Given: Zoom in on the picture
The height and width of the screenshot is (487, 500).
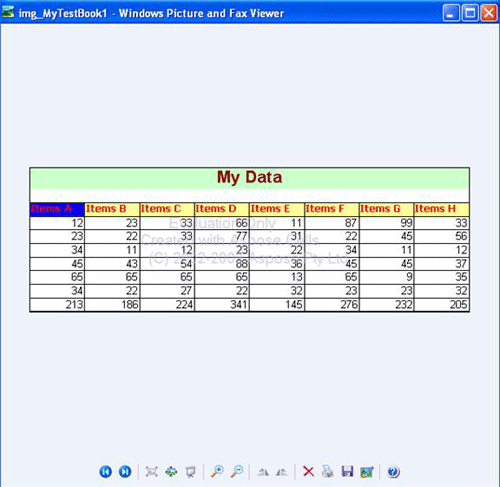Looking at the screenshot, I should tap(217, 472).
